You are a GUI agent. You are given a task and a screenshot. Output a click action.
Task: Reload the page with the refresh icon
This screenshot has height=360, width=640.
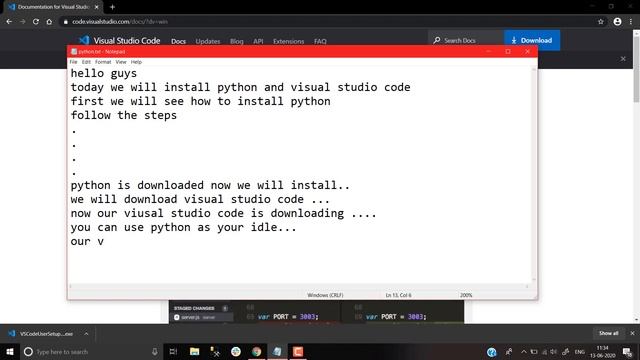[x=36, y=22]
